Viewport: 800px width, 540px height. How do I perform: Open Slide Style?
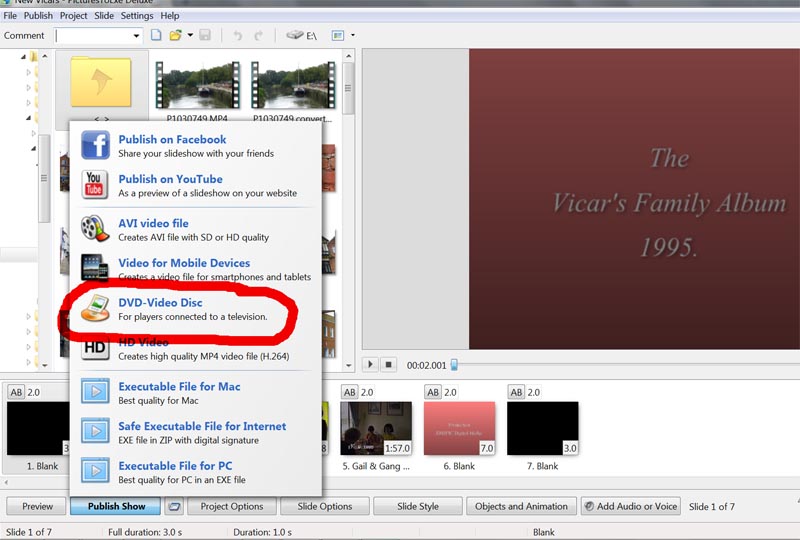point(418,506)
